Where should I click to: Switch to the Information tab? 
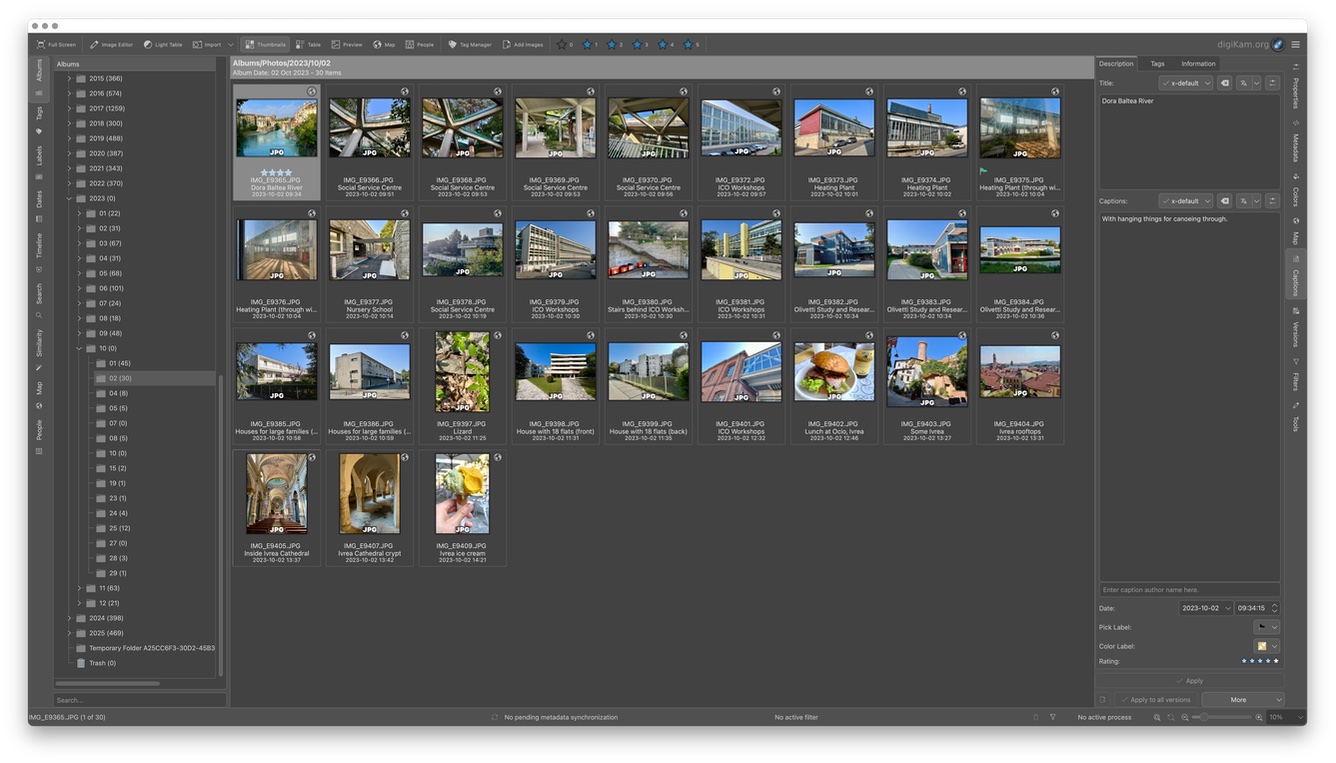click(1198, 64)
